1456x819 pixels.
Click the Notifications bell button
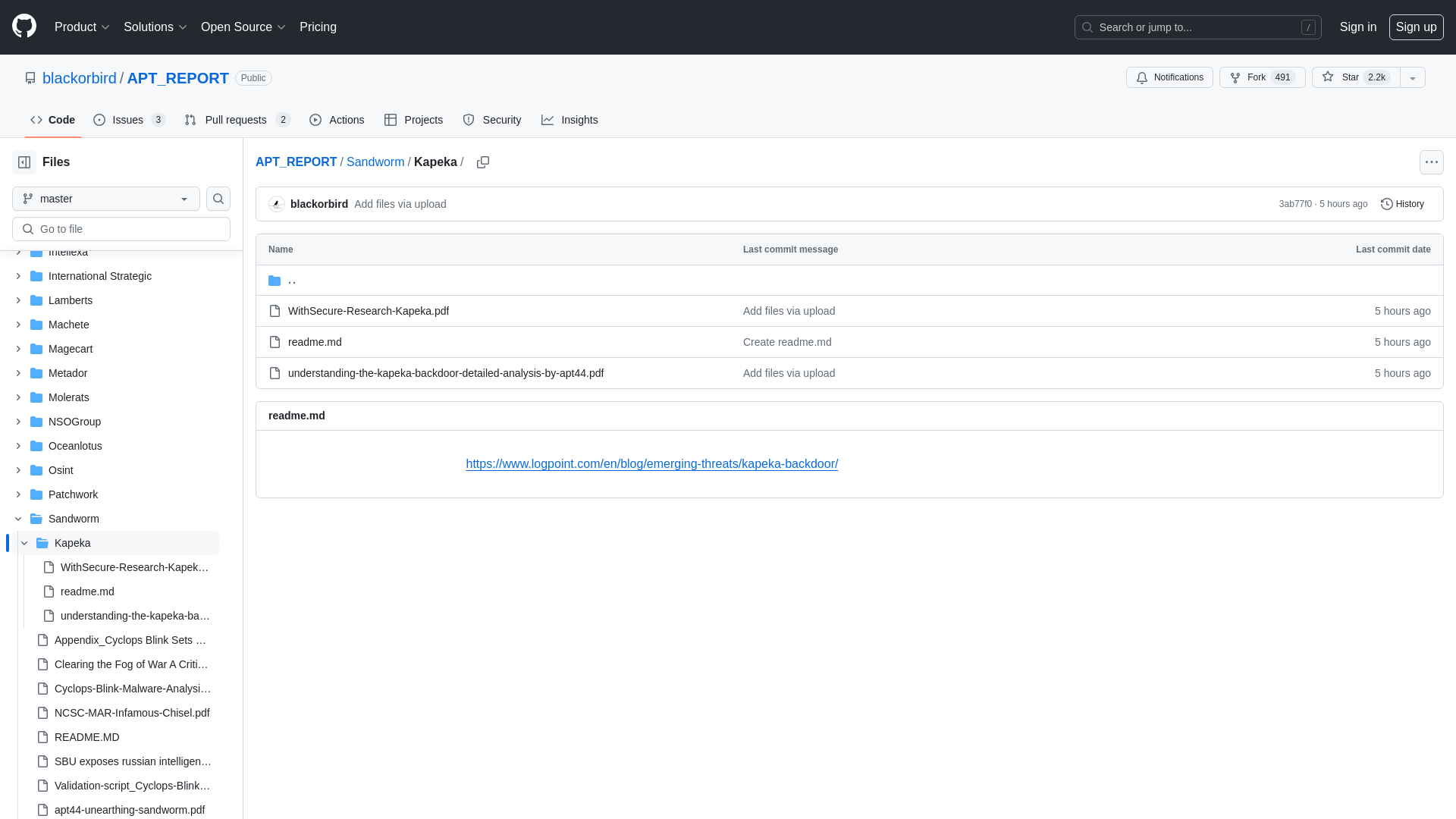(x=1169, y=77)
